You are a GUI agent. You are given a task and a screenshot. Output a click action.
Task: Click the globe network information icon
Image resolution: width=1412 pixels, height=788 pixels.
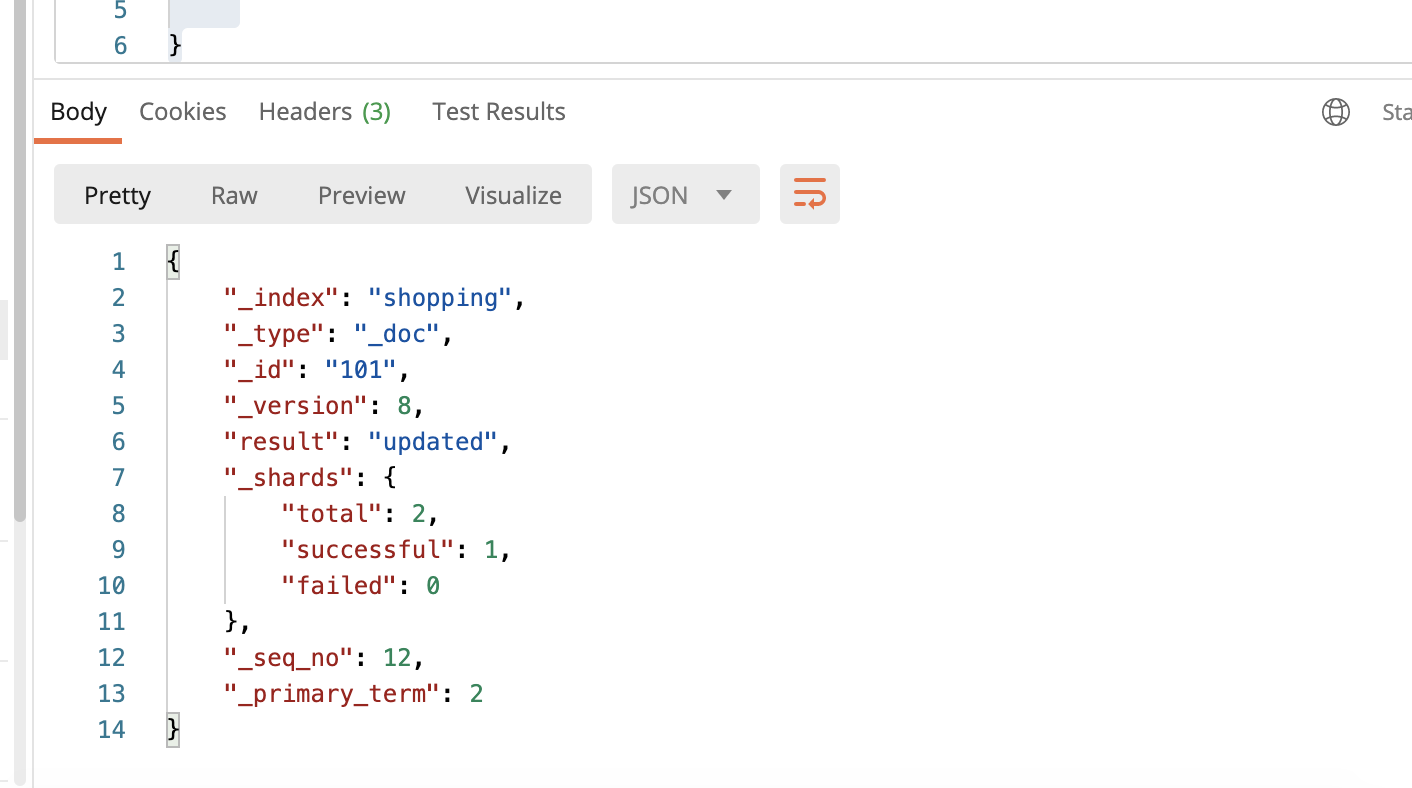point(1335,112)
